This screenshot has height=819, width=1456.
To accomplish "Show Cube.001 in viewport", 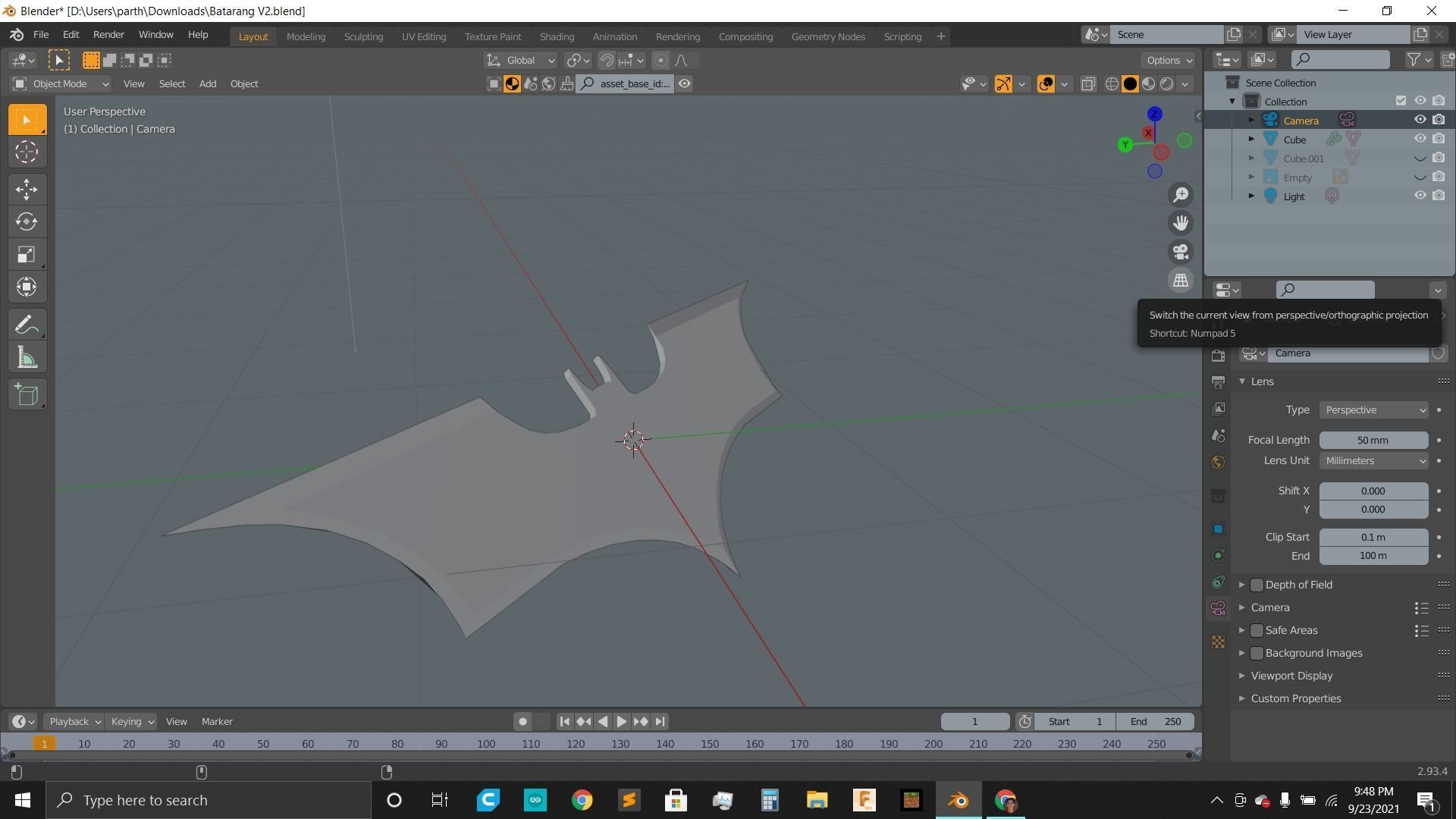I will [1420, 158].
